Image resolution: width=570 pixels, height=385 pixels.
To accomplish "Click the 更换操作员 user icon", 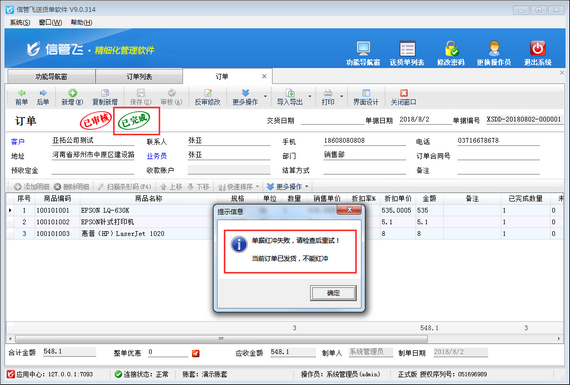I will [494, 48].
